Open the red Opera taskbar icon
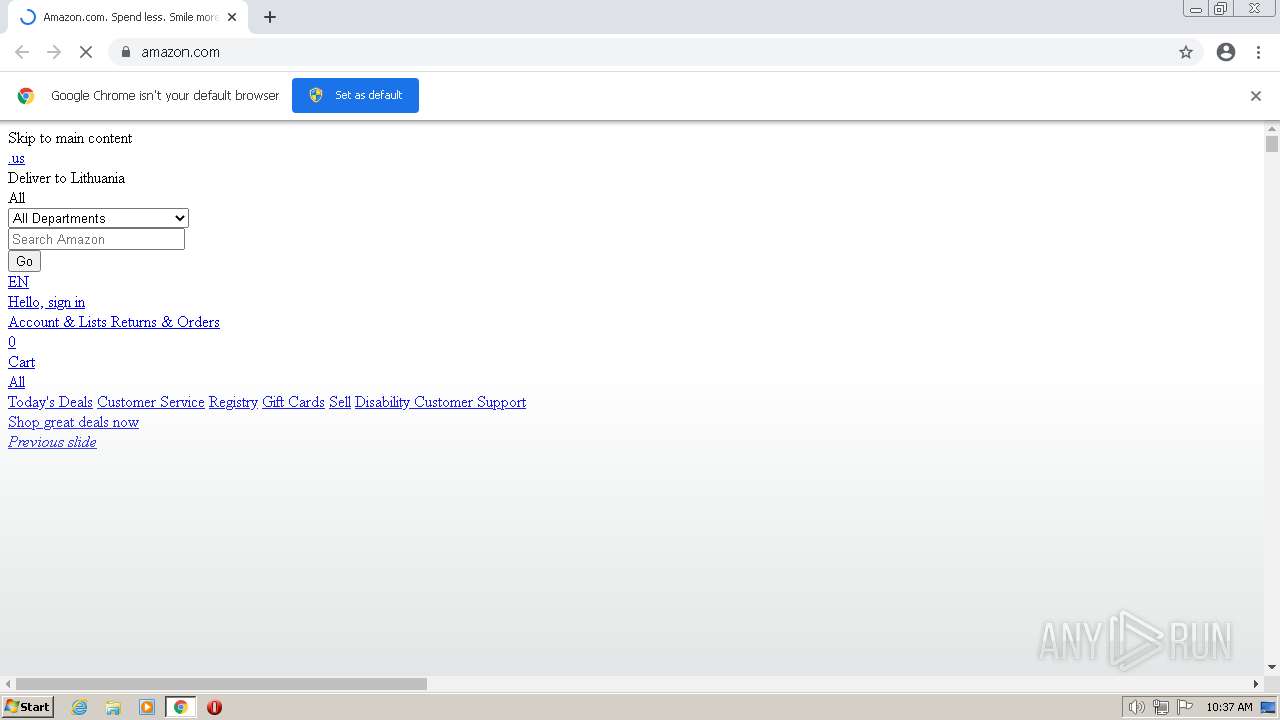 point(214,707)
